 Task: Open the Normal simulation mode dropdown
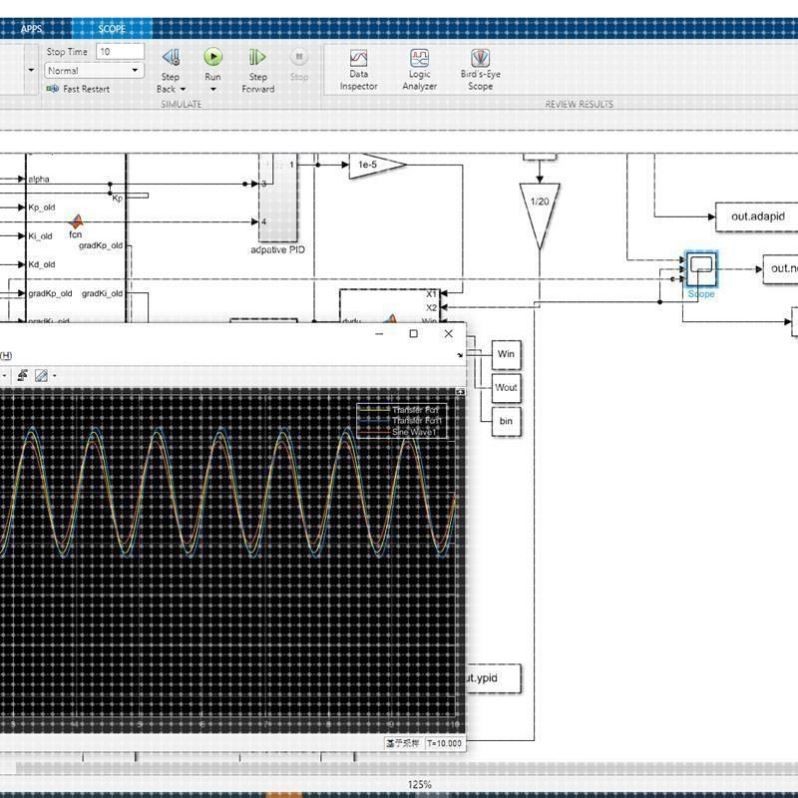(93, 71)
